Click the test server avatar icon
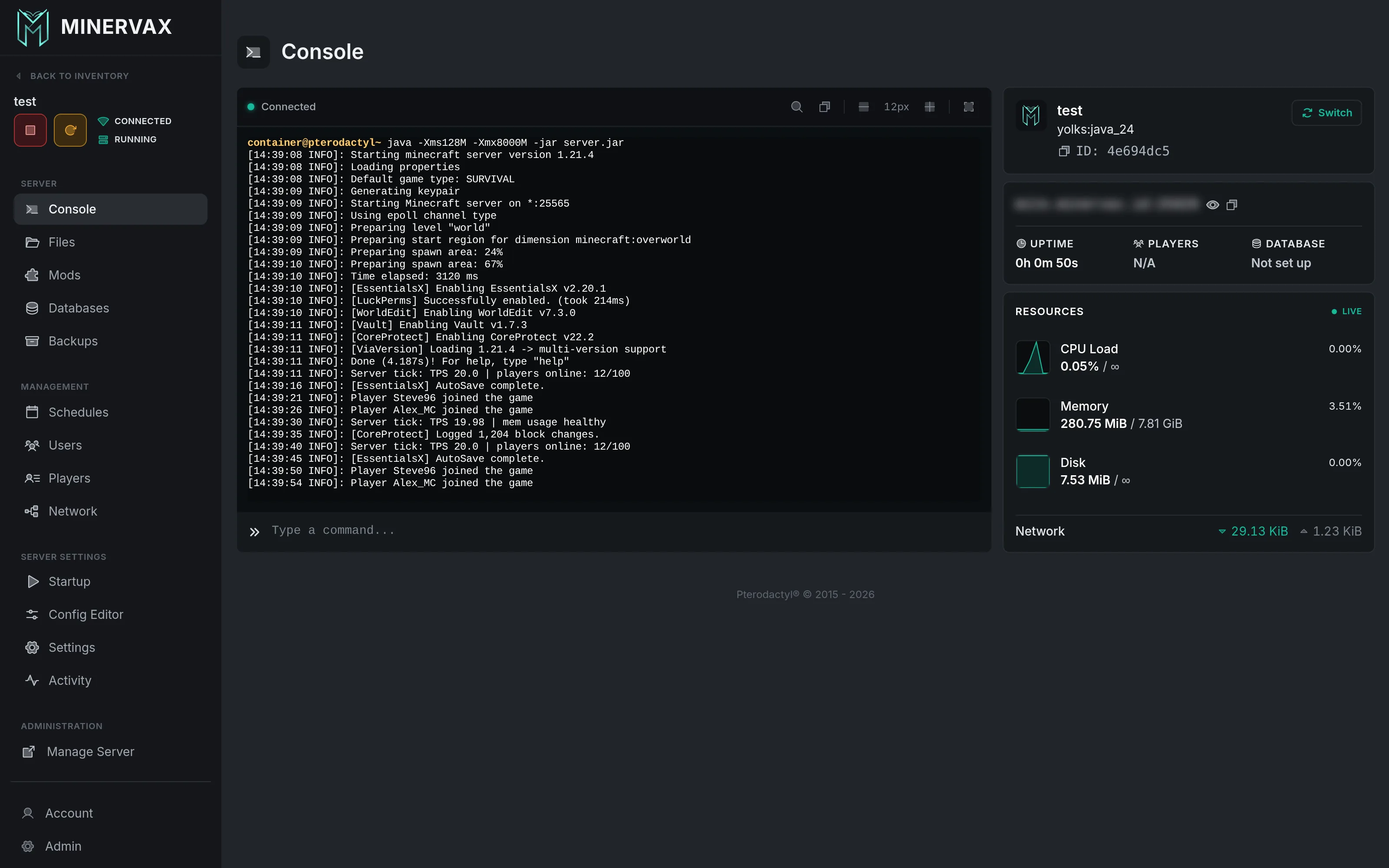 tap(1031, 115)
